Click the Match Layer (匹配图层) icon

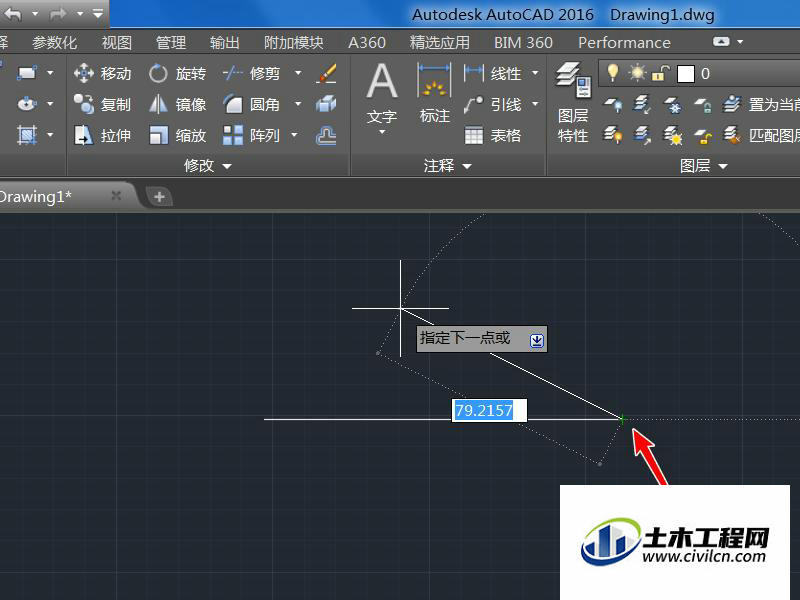(x=732, y=135)
